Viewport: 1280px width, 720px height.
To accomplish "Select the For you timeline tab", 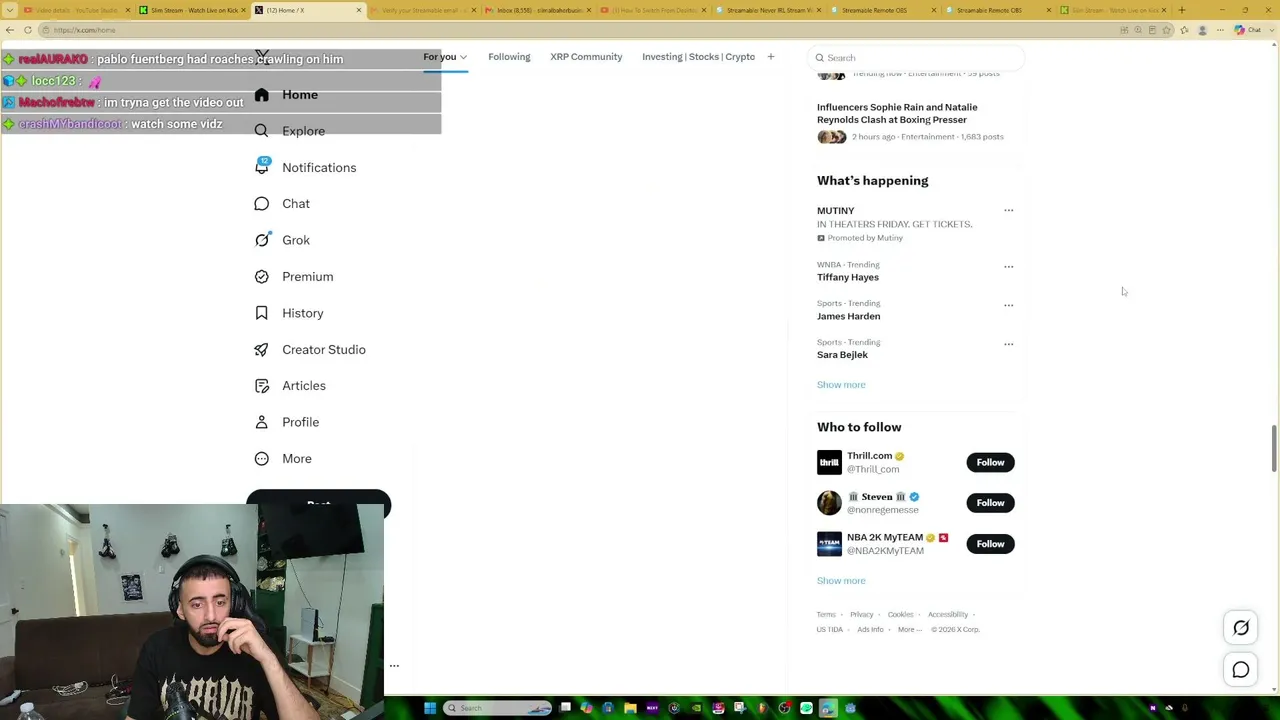I will pos(439,57).
